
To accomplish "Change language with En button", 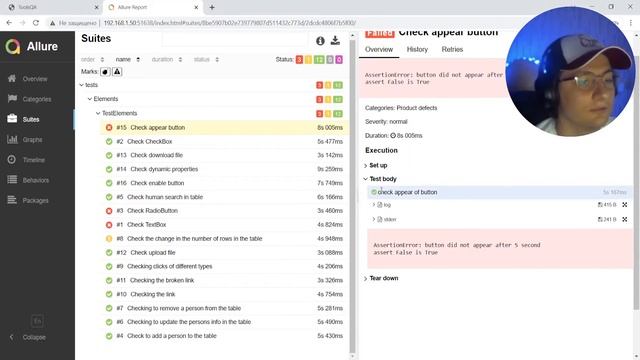I will click(37, 321).
